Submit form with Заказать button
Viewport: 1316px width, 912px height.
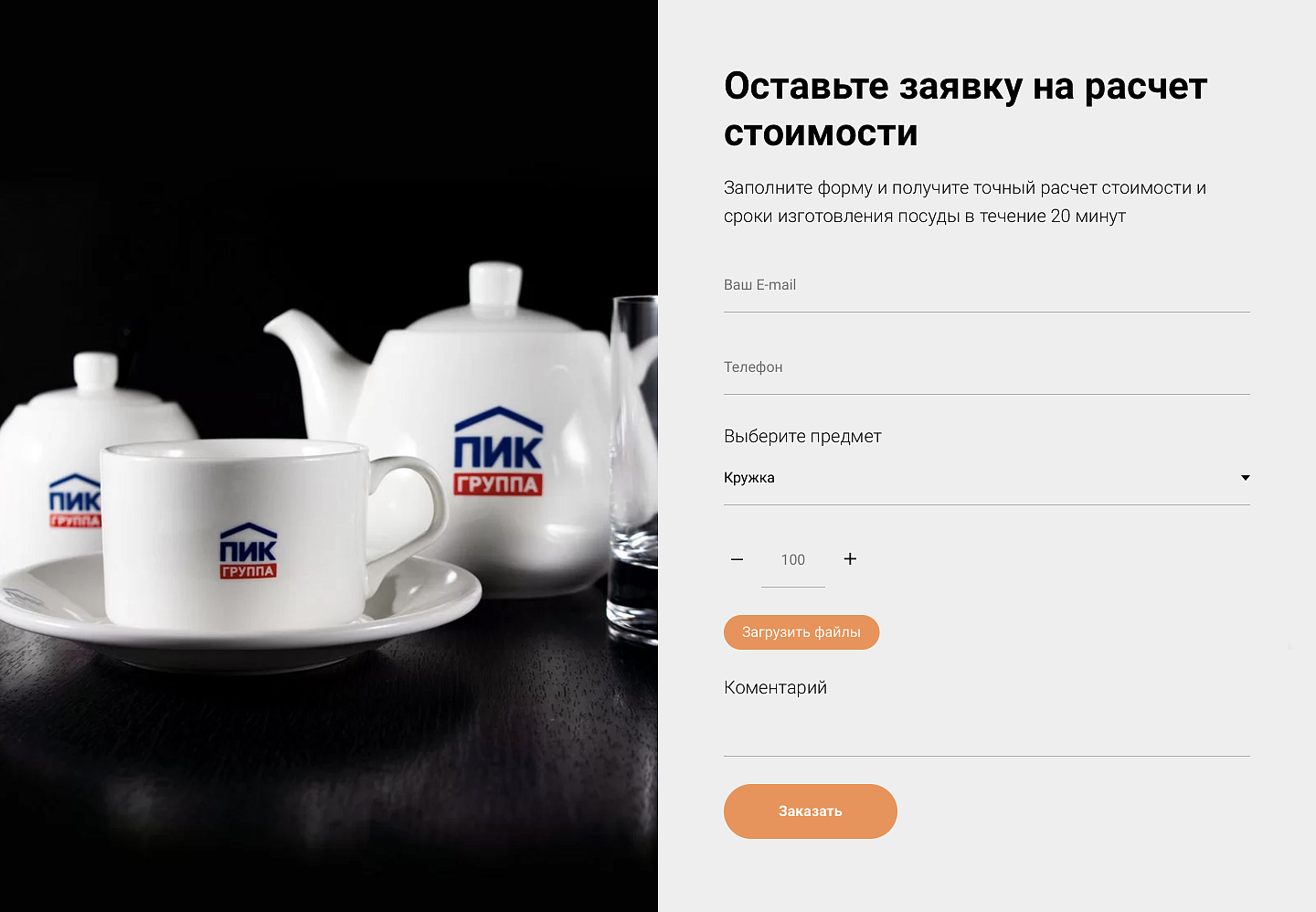(x=811, y=811)
